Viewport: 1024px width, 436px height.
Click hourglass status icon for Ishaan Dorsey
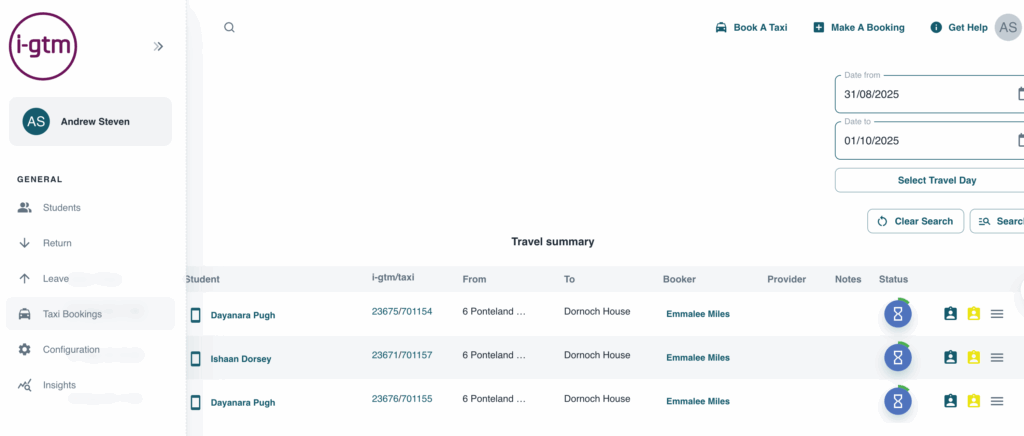pos(898,357)
